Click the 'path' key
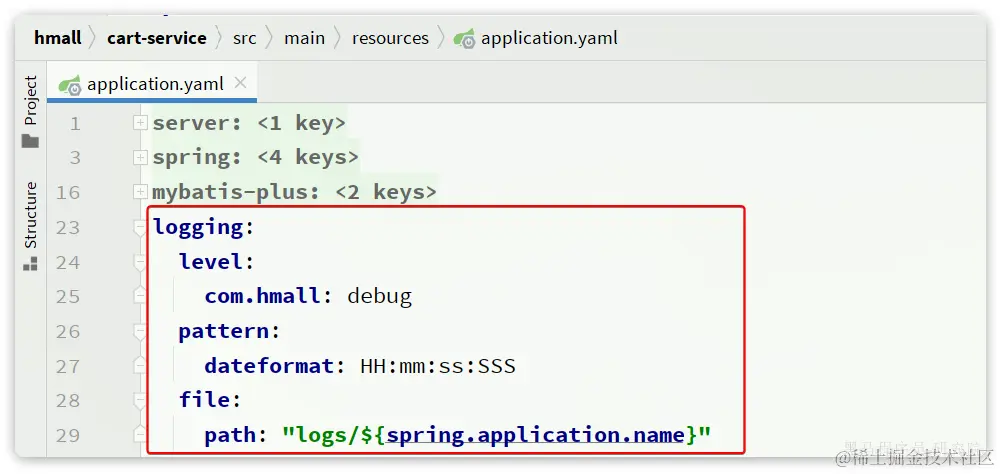The width and height of the screenshot is (1001, 474). [x=230, y=436]
